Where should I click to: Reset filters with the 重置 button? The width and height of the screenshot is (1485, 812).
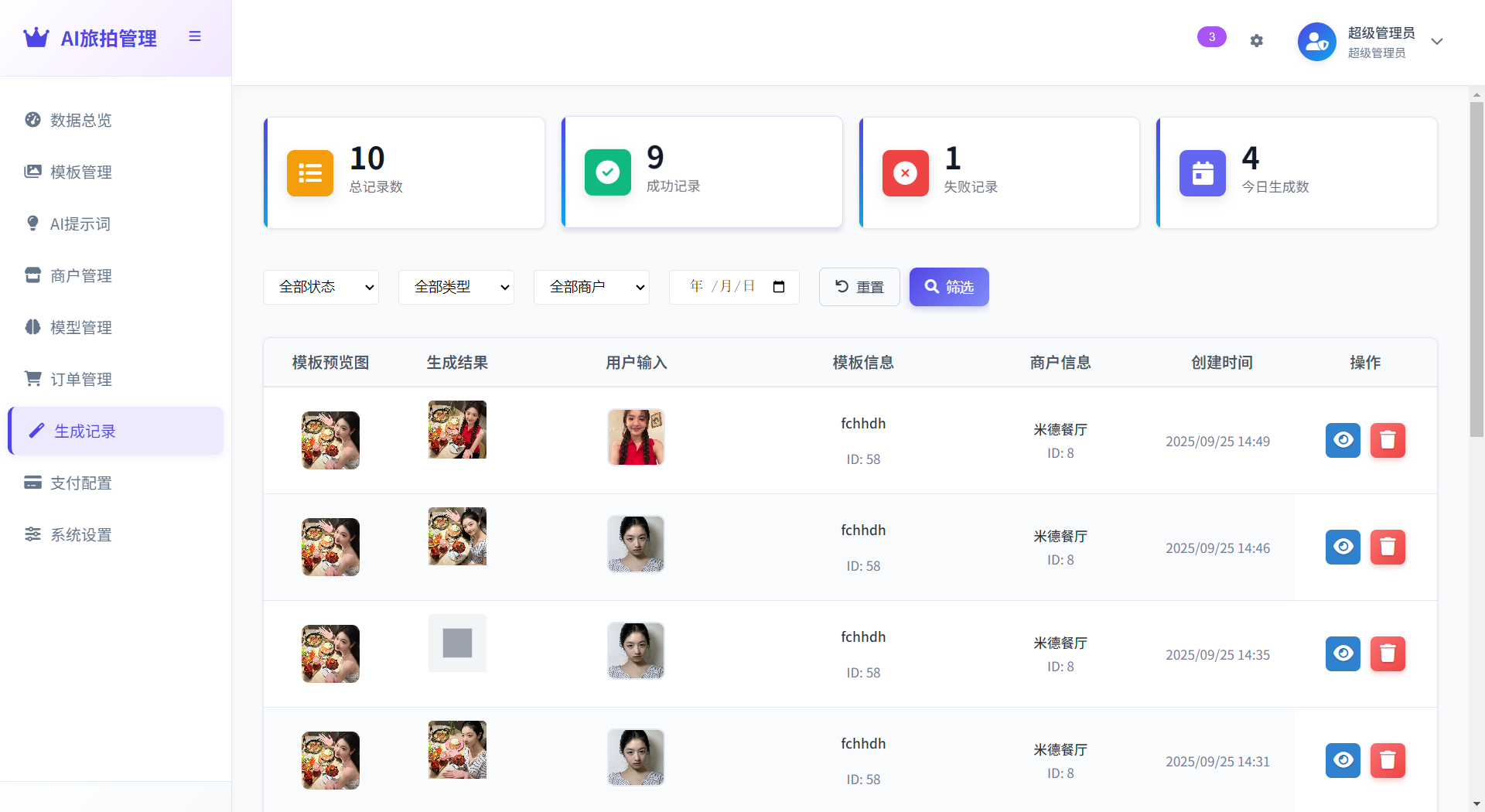pyautogui.click(x=859, y=286)
